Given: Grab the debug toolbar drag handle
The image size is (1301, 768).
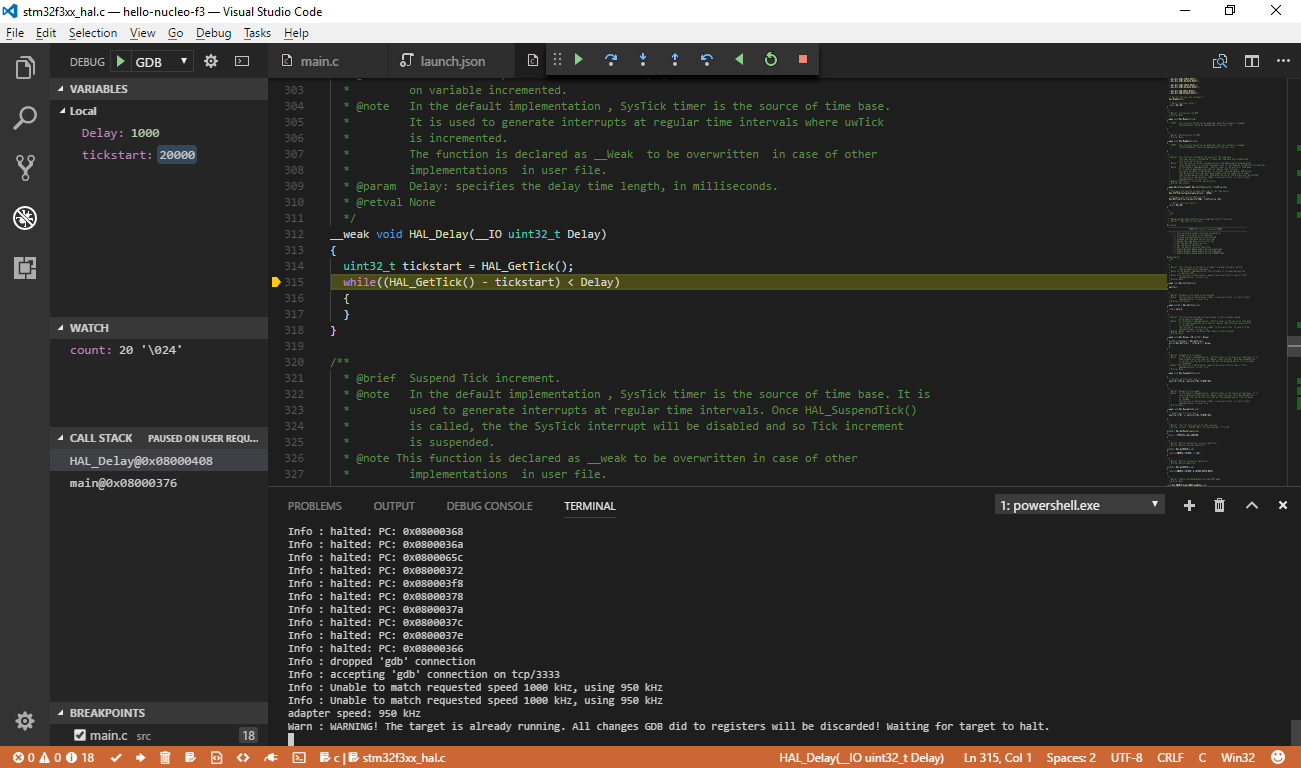Looking at the screenshot, I should (x=557, y=60).
